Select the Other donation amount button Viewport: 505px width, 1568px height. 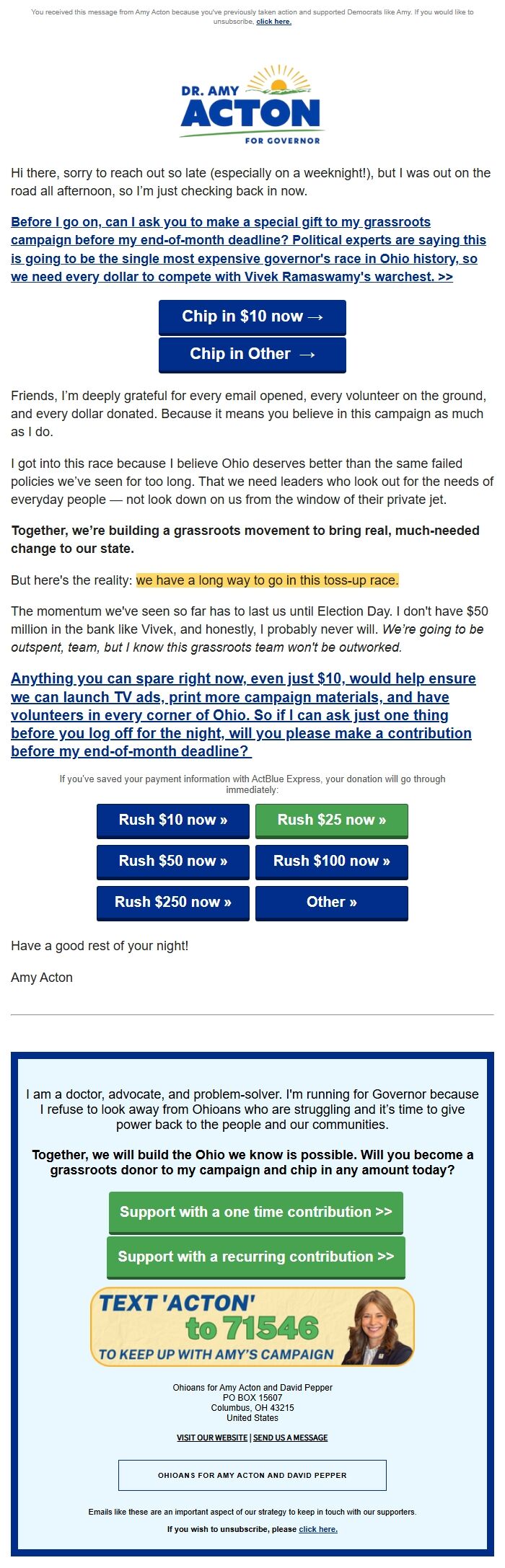tap(331, 902)
